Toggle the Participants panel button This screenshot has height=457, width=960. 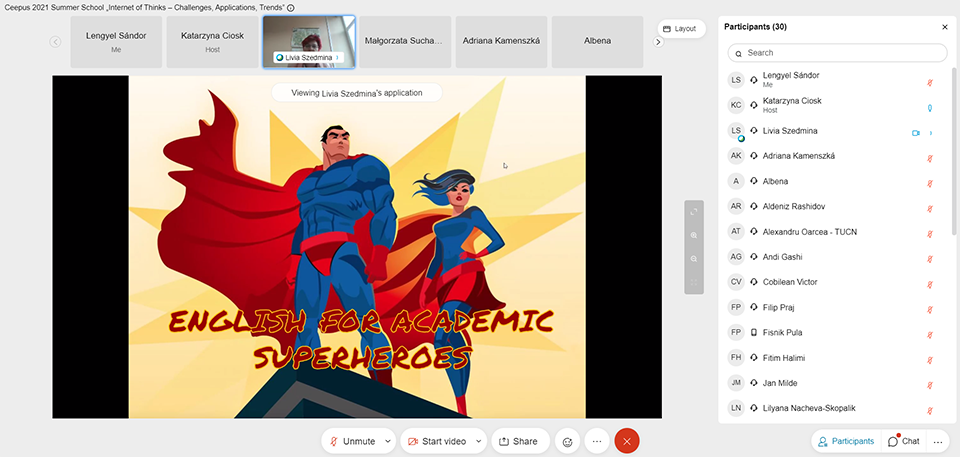pos(846,441)
